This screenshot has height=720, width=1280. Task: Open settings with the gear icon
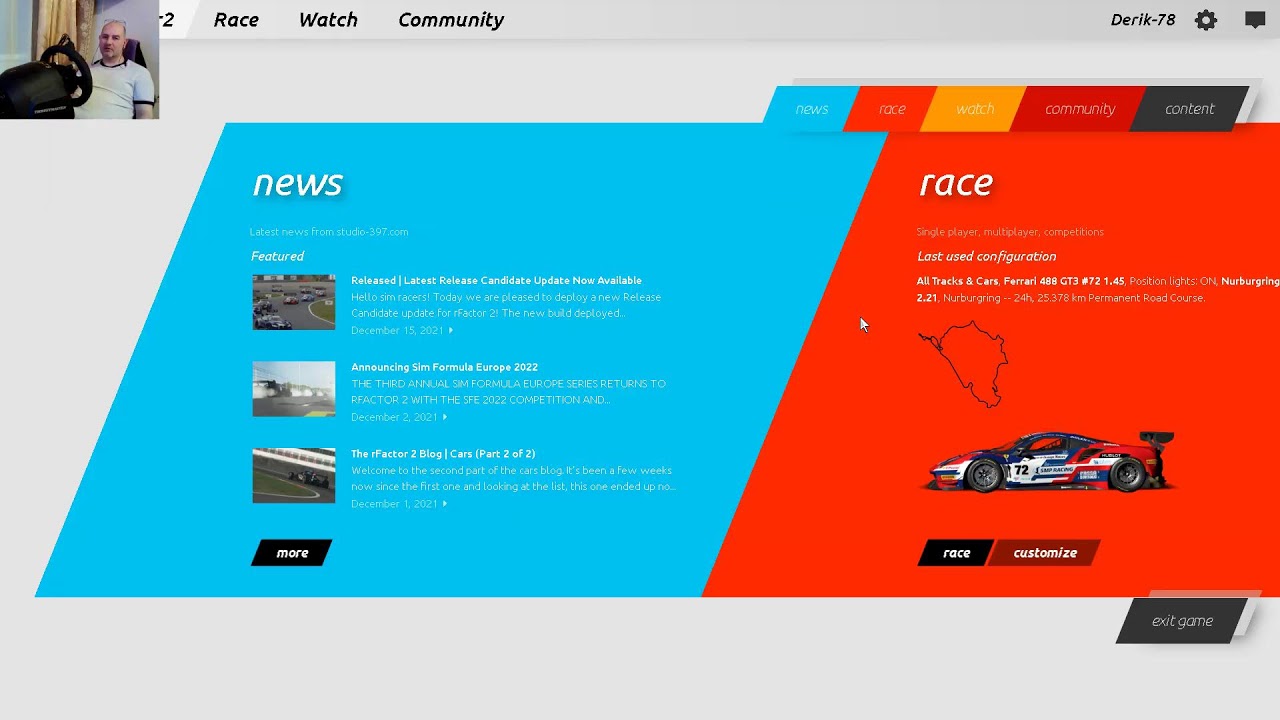point(1206,20)
